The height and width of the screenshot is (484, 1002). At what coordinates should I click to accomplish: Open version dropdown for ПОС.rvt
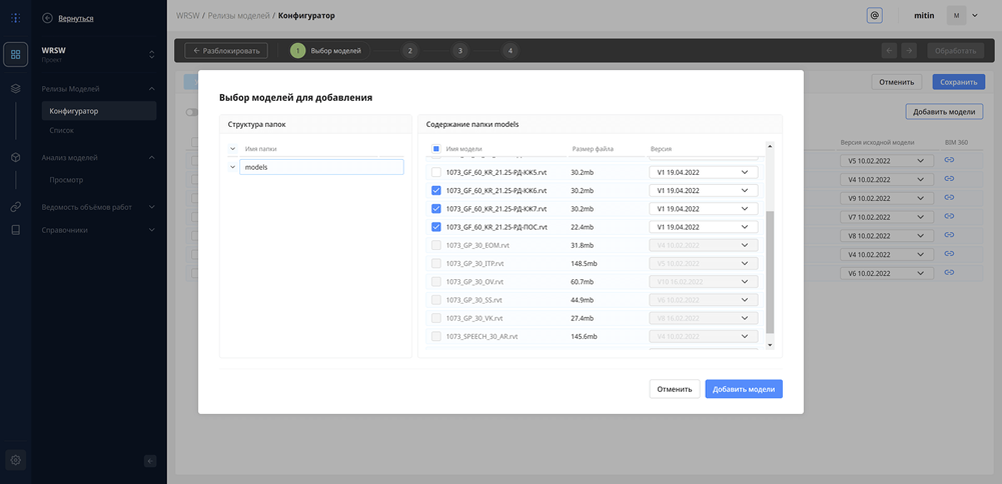(x=703, y=227)
